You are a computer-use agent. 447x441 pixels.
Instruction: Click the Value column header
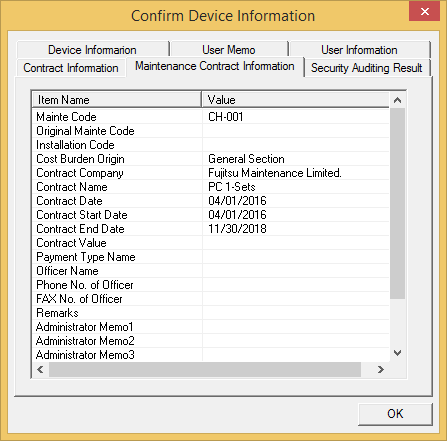pyautogui.click(x=295, y=100)
